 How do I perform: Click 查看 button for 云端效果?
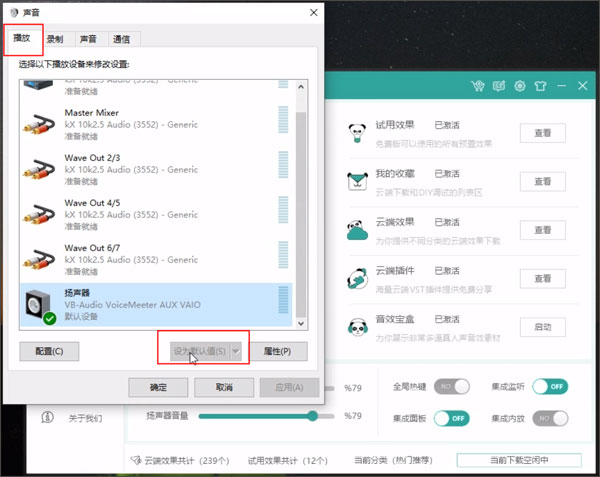pos(543,230)
